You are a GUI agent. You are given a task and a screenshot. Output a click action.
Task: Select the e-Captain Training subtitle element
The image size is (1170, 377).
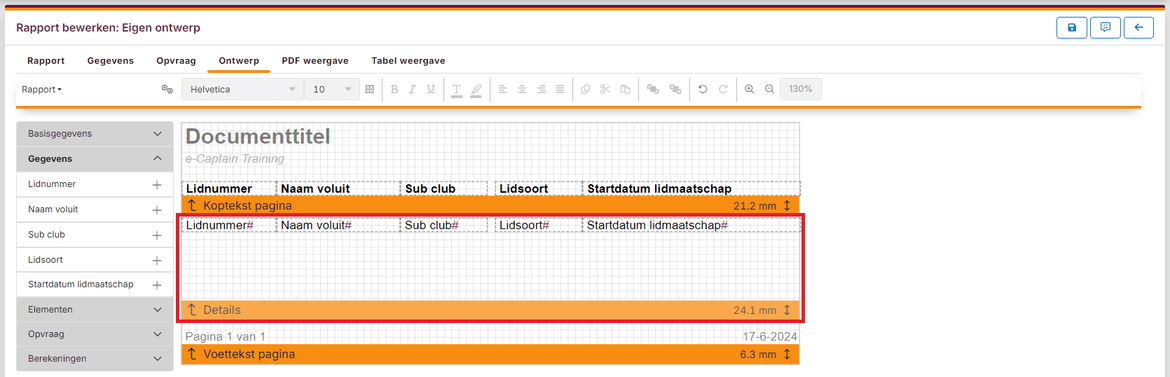pos(234,159)
